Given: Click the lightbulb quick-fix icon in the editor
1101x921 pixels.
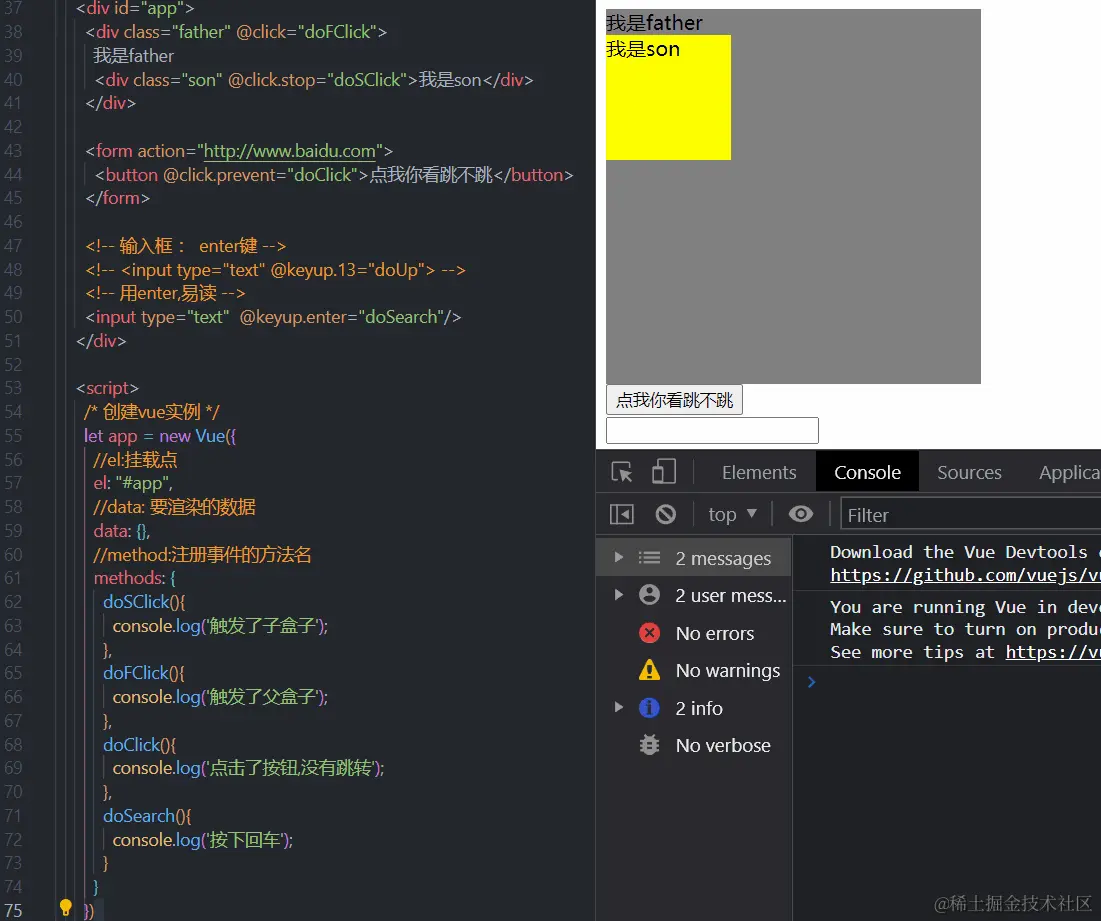Looking at the screenshot, I should tap(65, 907).
